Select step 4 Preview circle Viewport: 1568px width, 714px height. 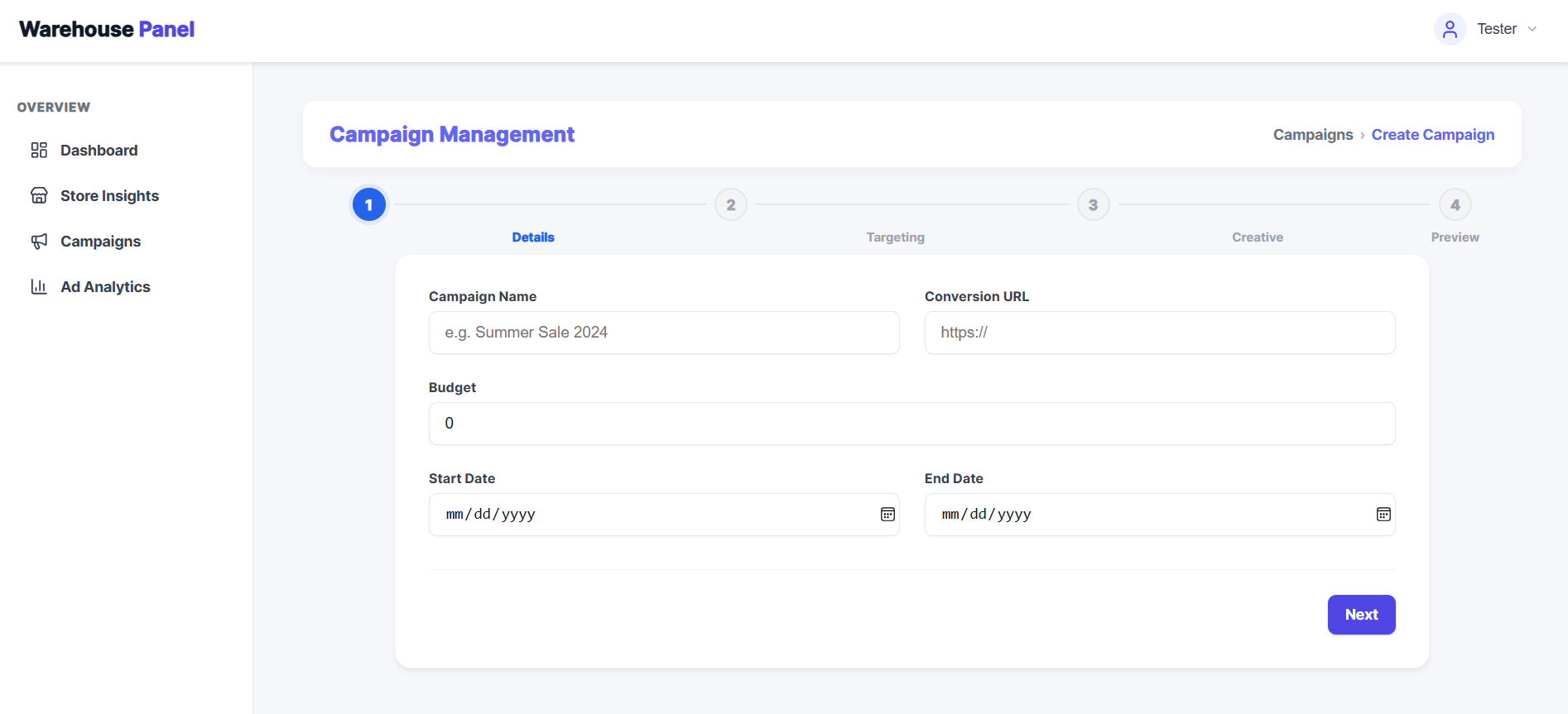point(1455,204)
